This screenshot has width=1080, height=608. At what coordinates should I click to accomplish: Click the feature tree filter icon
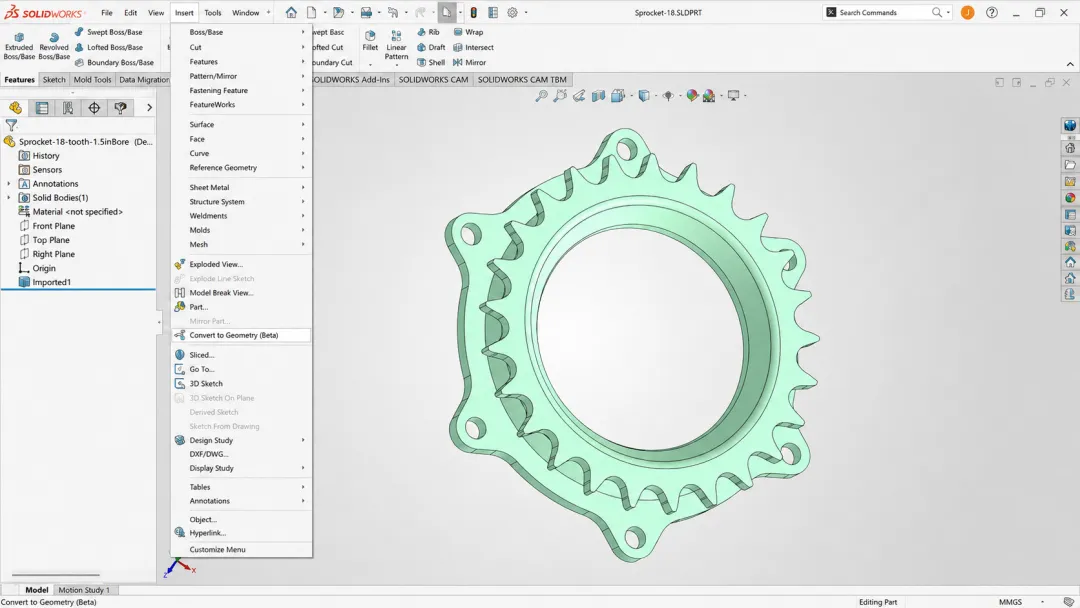[x=11, y=125]
